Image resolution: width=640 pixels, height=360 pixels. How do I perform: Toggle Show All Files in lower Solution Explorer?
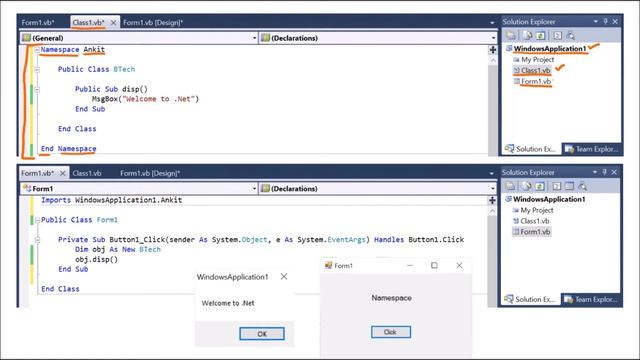point(527,186)
